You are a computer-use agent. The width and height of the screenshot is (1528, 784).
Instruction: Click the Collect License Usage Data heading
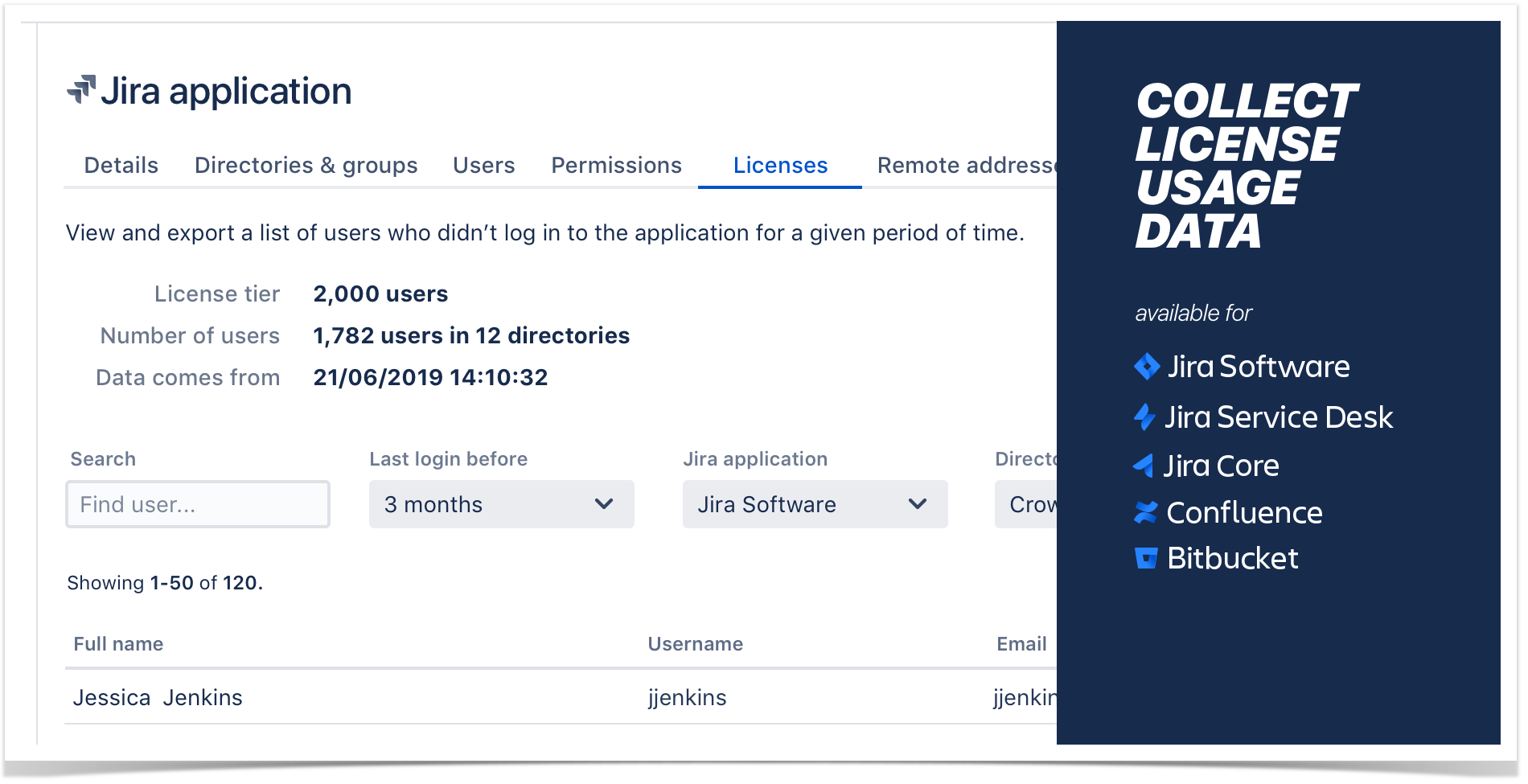[x=1246, y=166]
